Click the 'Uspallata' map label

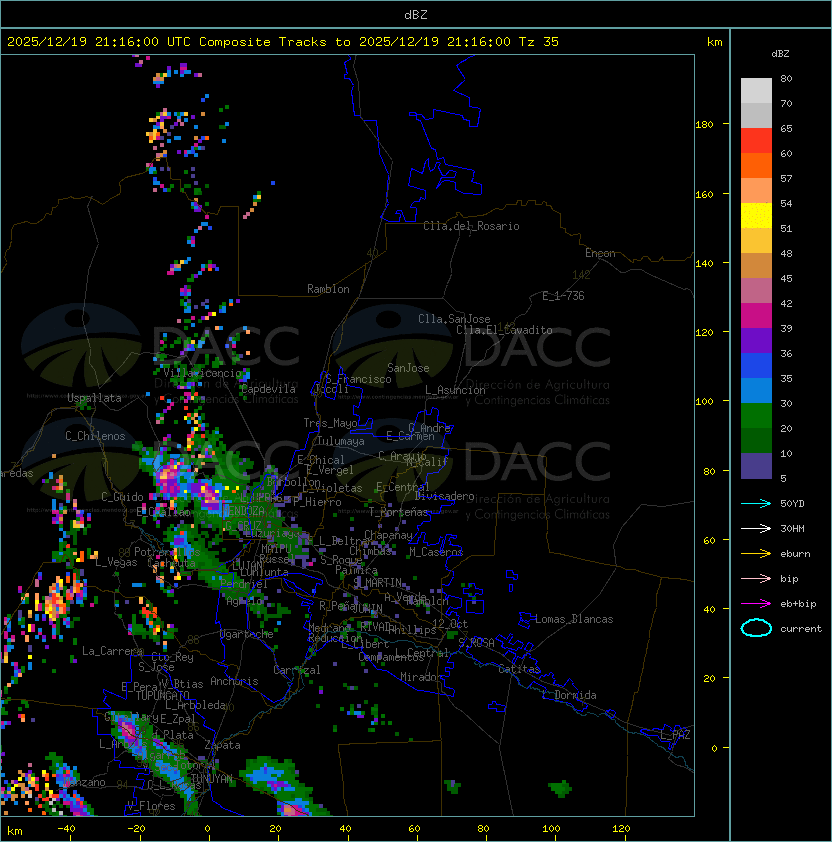click(x=94, y=398)
